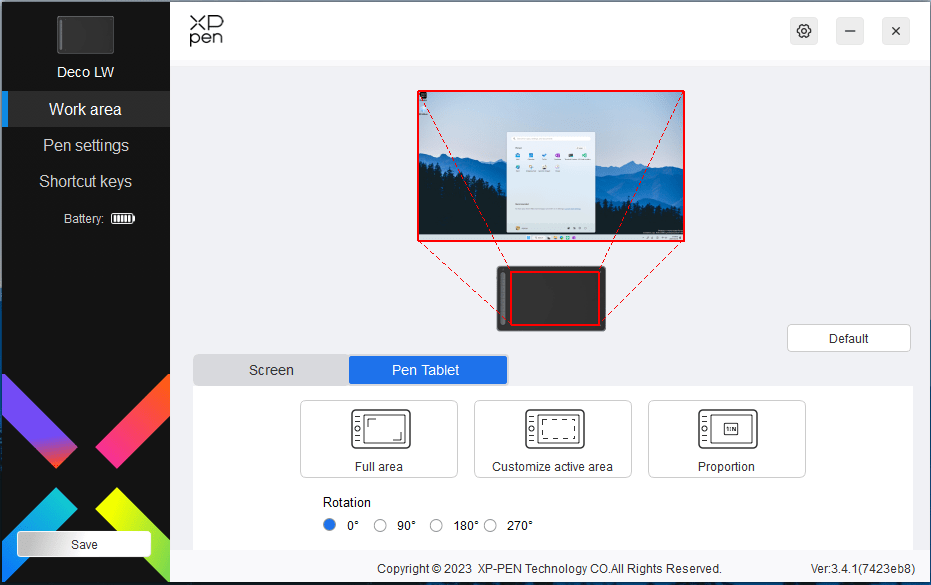Screen dimensions: 931x585
Task: Select 0° rotation radio button
Action: coord(330,525)
